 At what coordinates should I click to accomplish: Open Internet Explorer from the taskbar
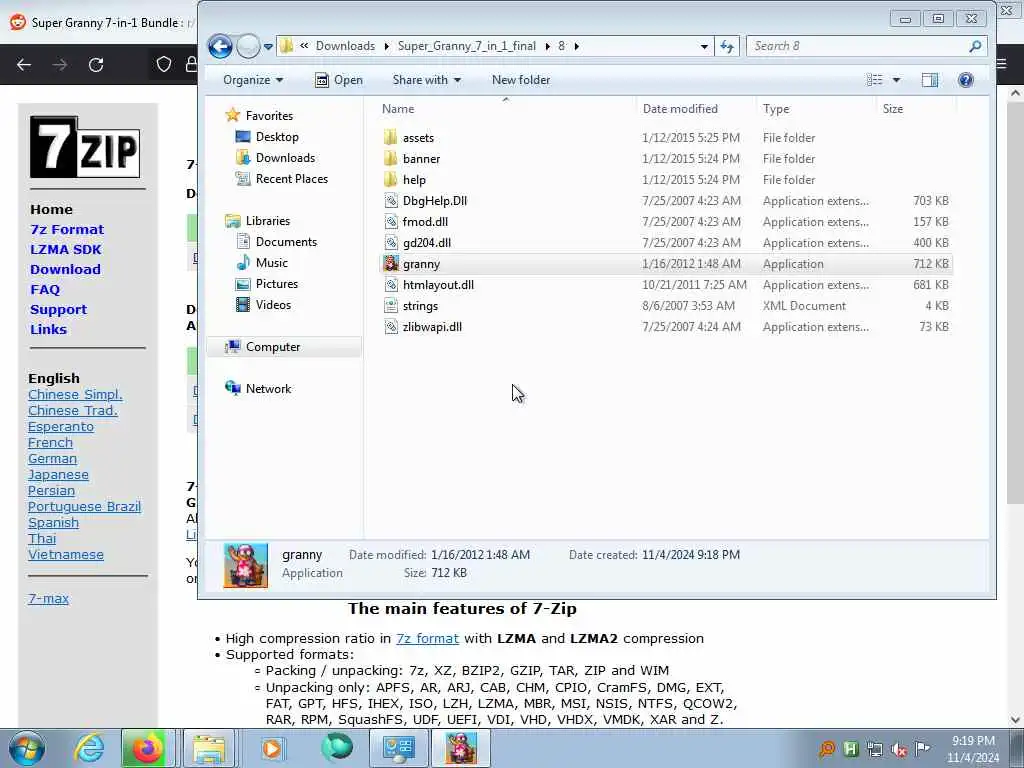tap(88, 748)
